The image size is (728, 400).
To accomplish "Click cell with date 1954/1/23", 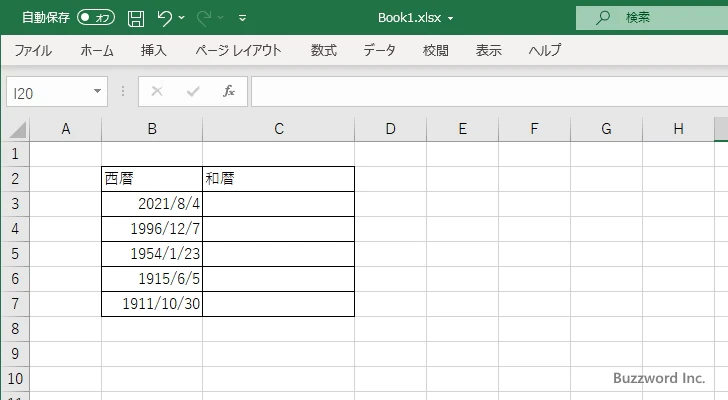I will click(x=152, y=254).
